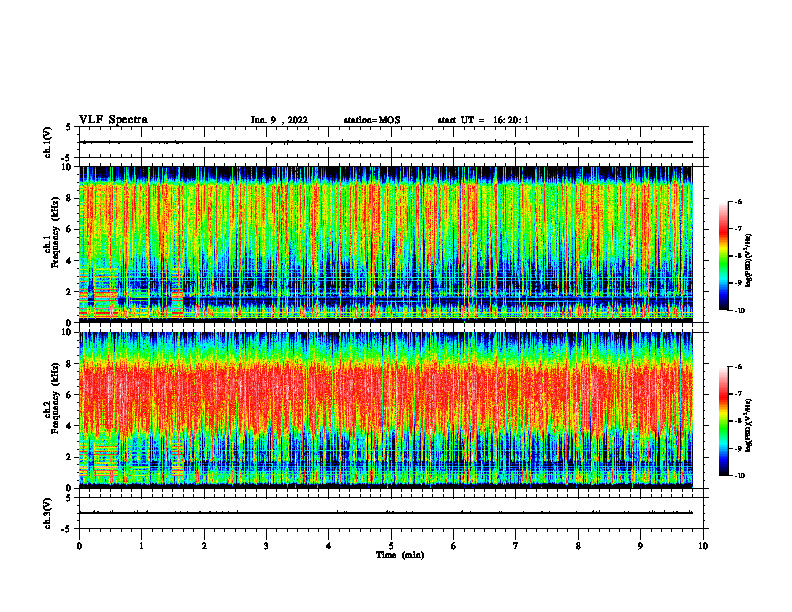Click the "VLF Spectra" plot title
Viewport: 792px width, 612px height.
[x=113, y=120]
